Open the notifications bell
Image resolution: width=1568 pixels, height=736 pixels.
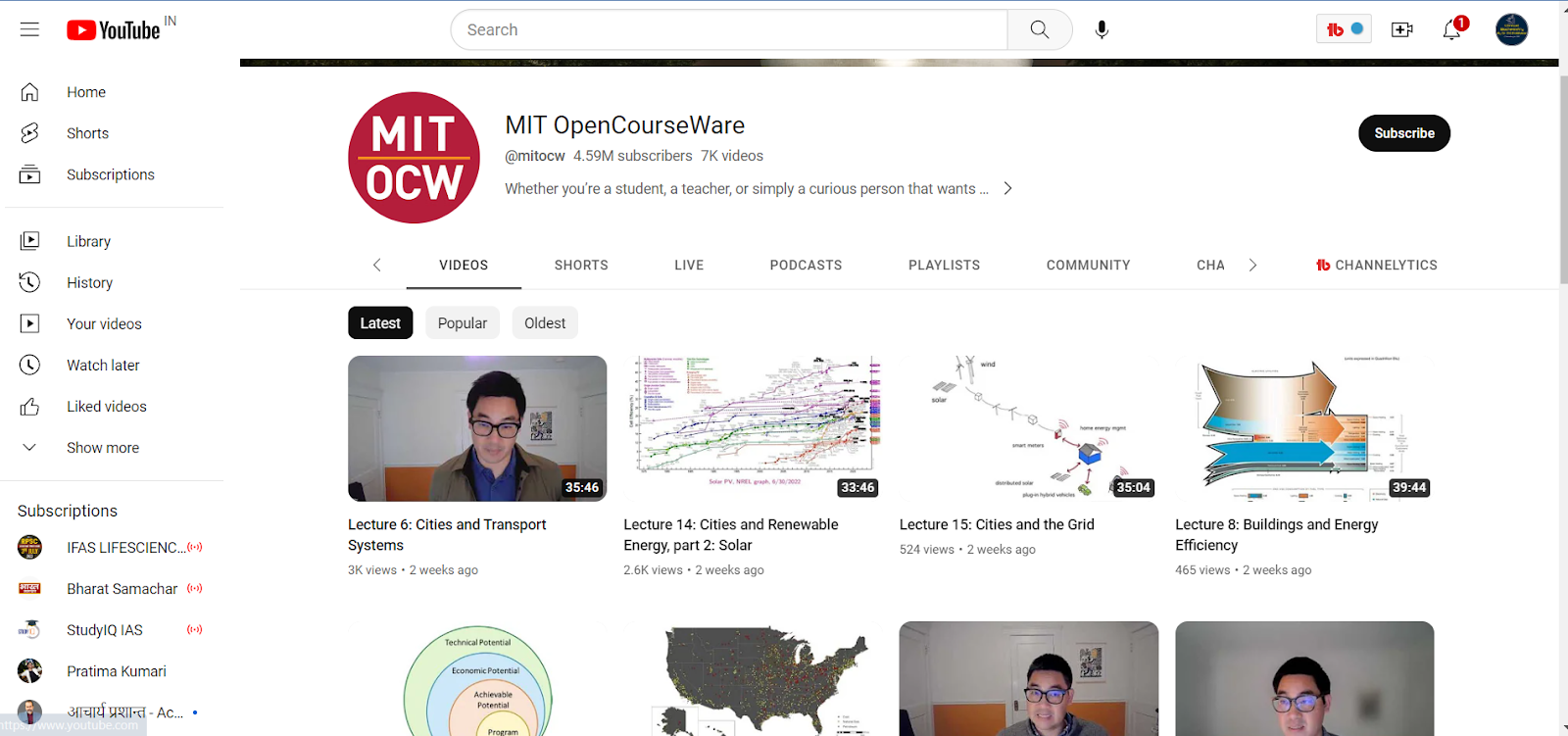1452,29
